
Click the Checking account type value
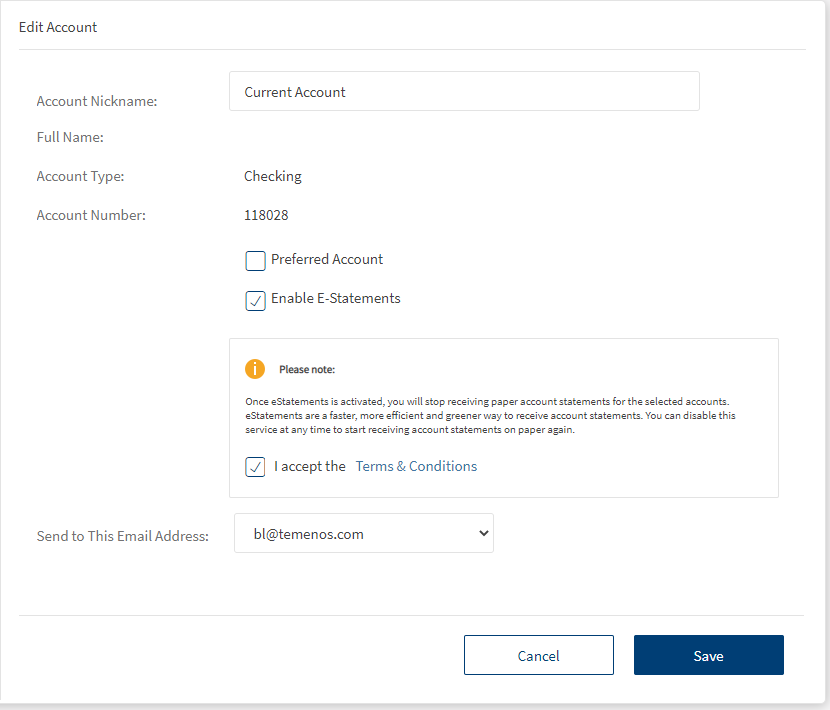click(x=272, y=176)
